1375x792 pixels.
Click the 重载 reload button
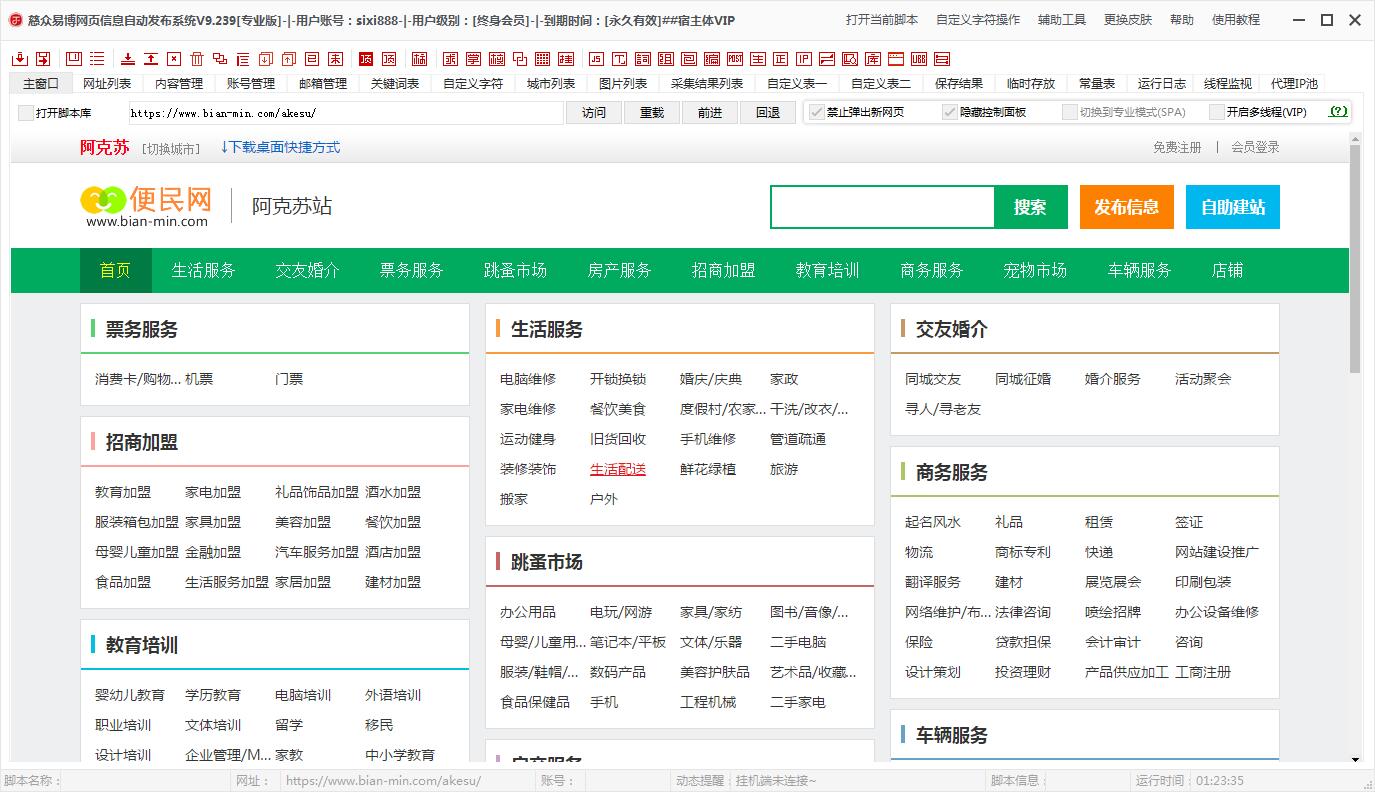(x=652, y=113)
